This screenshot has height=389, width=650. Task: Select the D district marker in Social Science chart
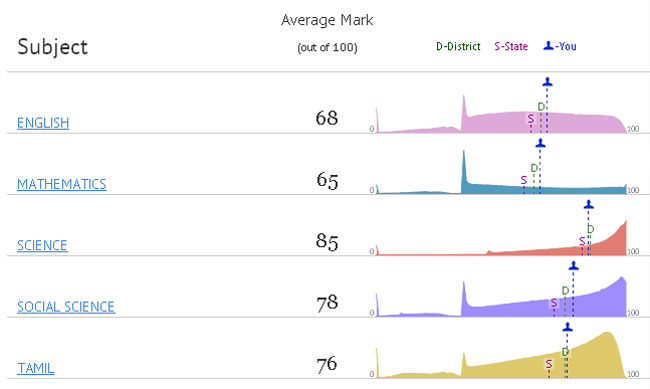click(565, 291)
